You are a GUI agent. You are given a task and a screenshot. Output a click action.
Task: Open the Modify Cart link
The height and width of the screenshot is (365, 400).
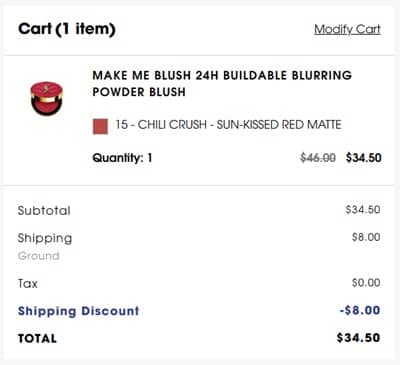[347, 29]
